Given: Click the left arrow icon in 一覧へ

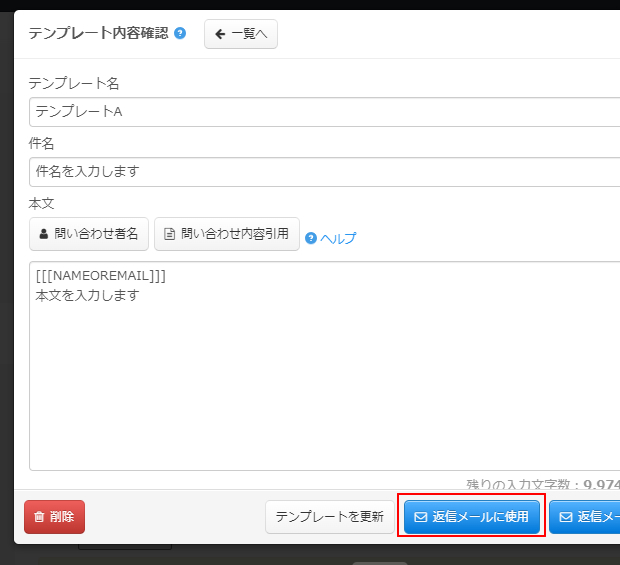Looking at the screenshot, I should point(220,34).
